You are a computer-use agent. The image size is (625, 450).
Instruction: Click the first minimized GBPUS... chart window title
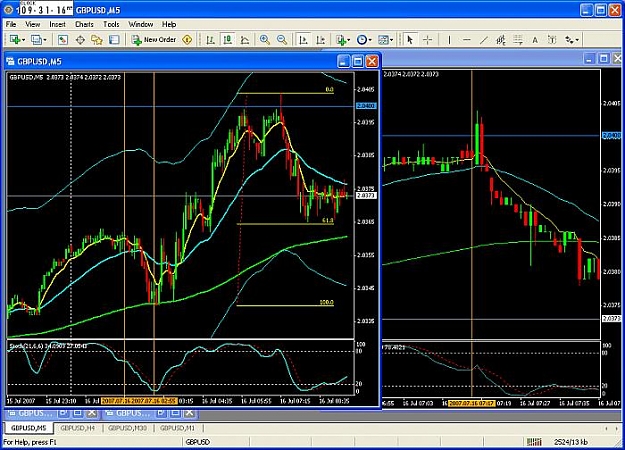coord(35,413)
